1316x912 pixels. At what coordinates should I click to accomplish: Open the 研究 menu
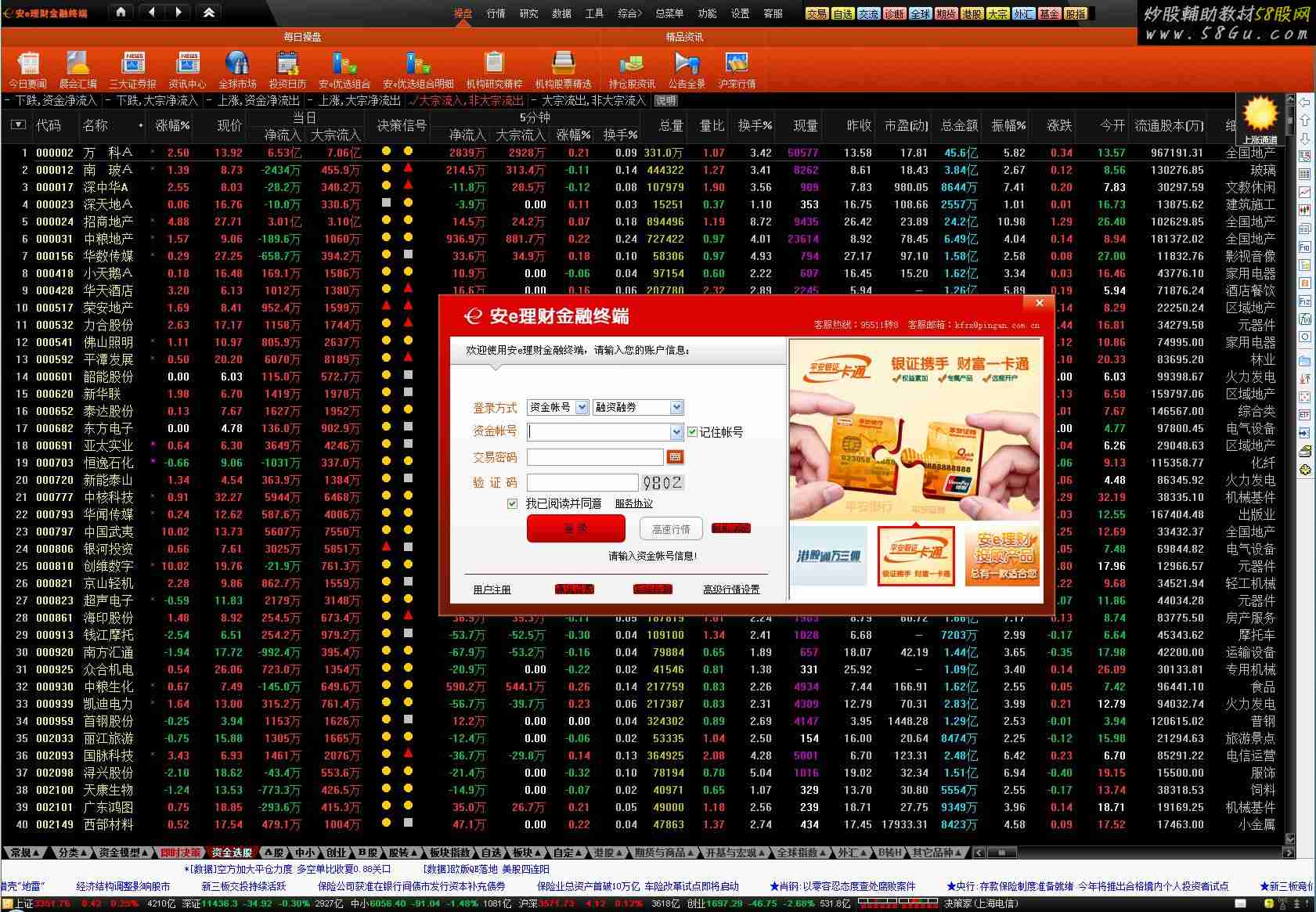pyautogui.click(x=528, y=13)
